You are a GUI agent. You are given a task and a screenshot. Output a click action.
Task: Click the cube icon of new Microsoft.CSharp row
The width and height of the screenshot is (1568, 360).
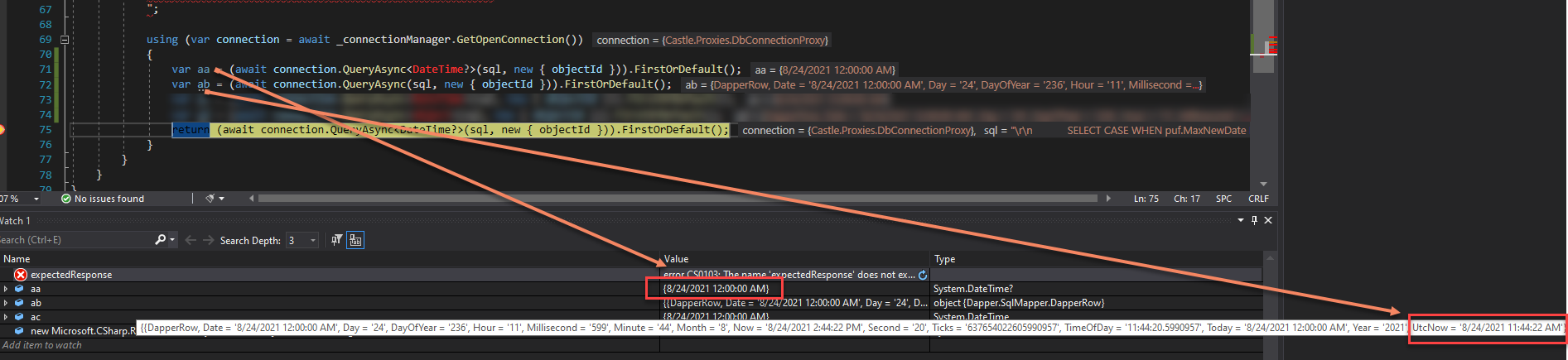point(19,331)
